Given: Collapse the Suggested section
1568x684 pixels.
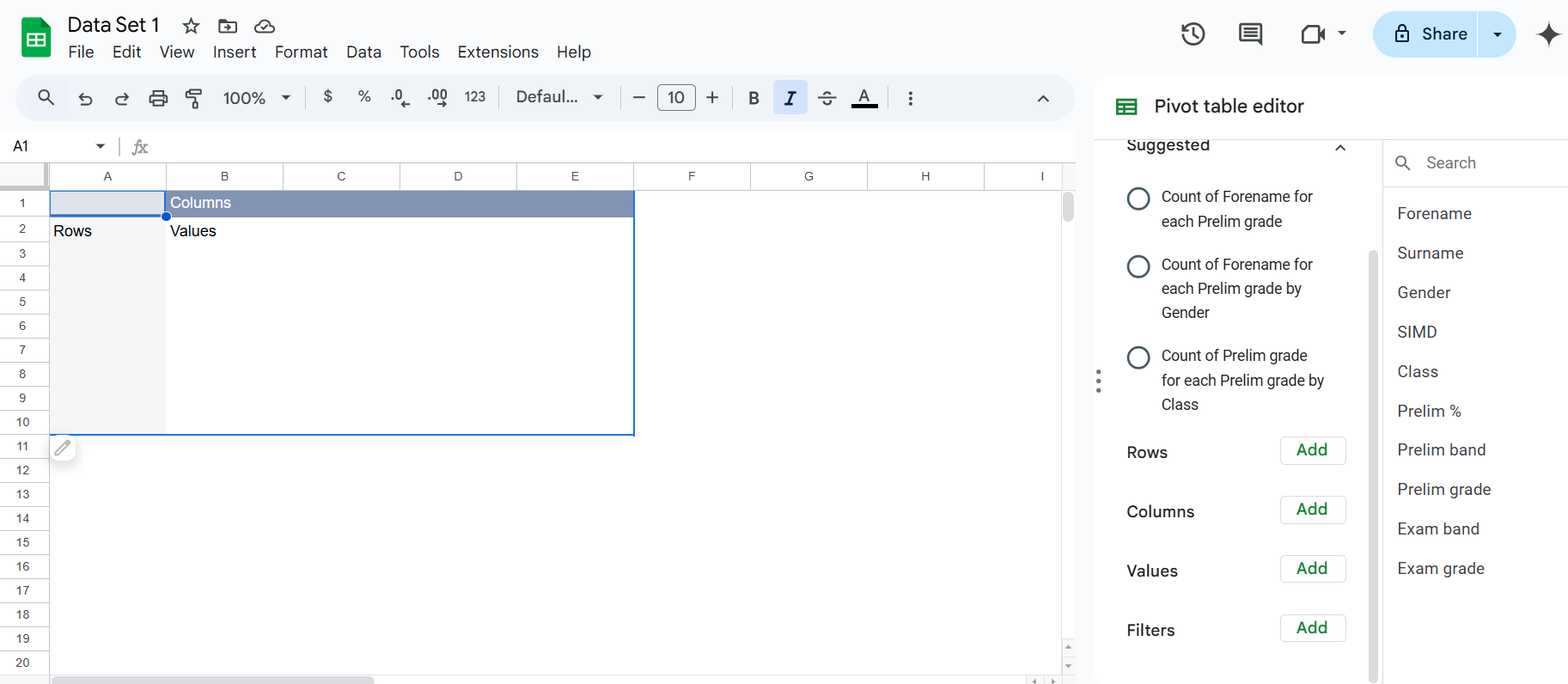Looking at the screenshot, I should click(x=1339, y=148).
